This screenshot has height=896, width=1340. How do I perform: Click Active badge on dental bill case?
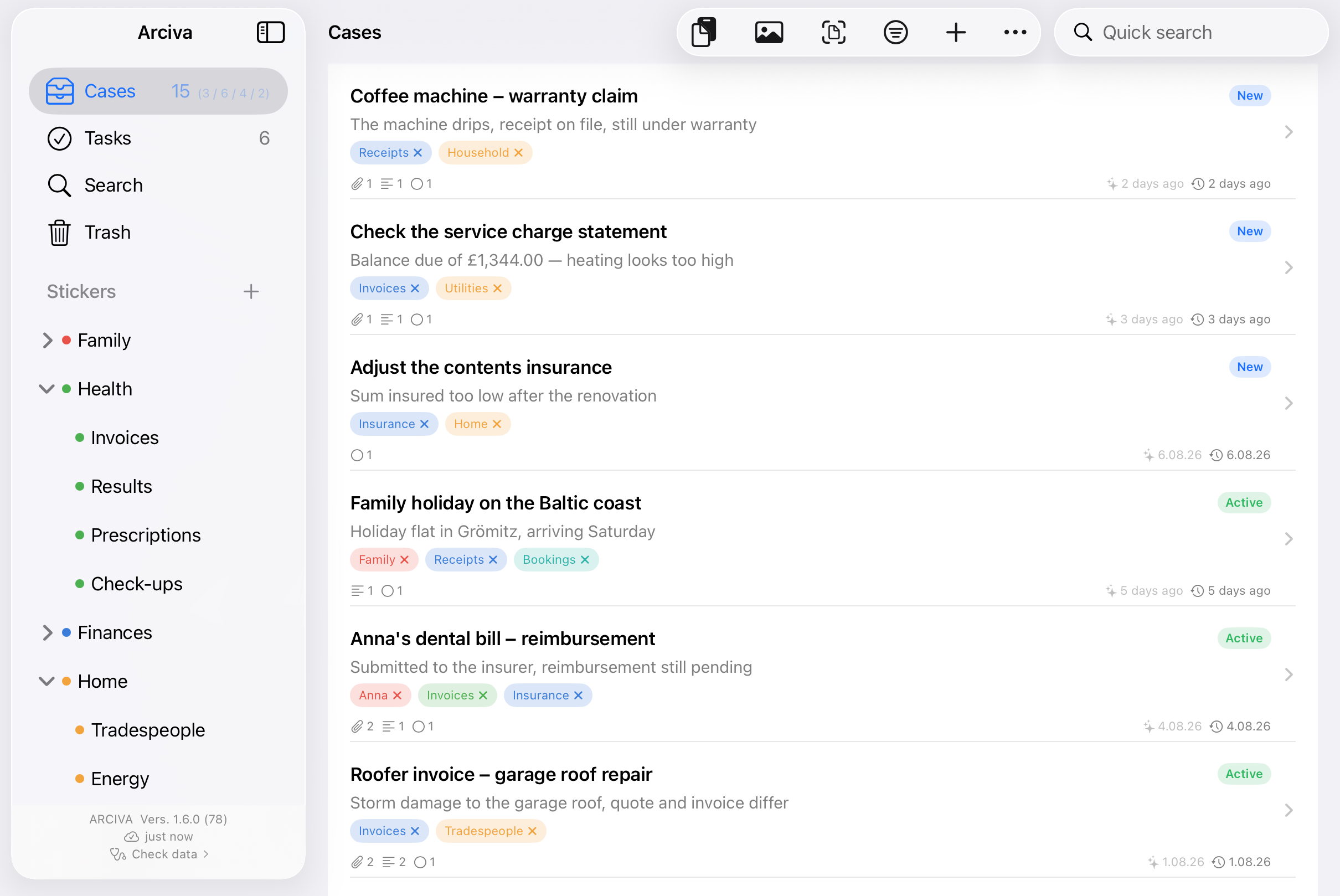tap(1244, 638)
